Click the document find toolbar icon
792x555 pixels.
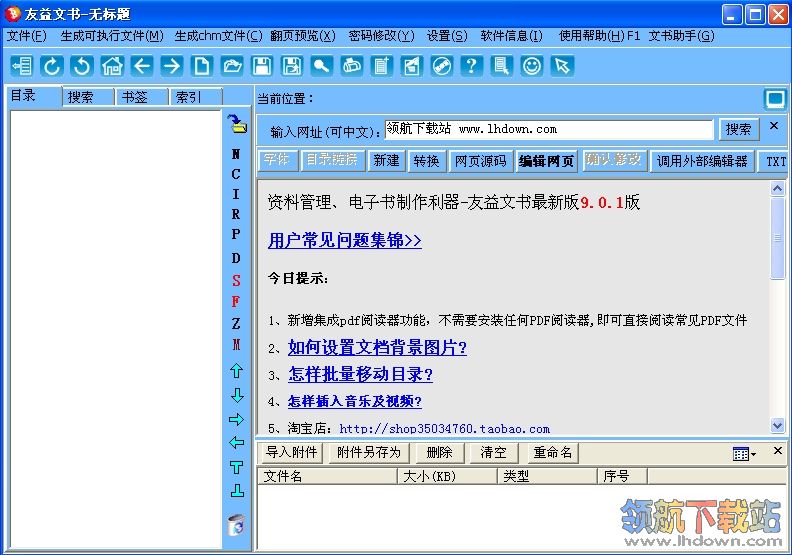[x=502, y=66]
